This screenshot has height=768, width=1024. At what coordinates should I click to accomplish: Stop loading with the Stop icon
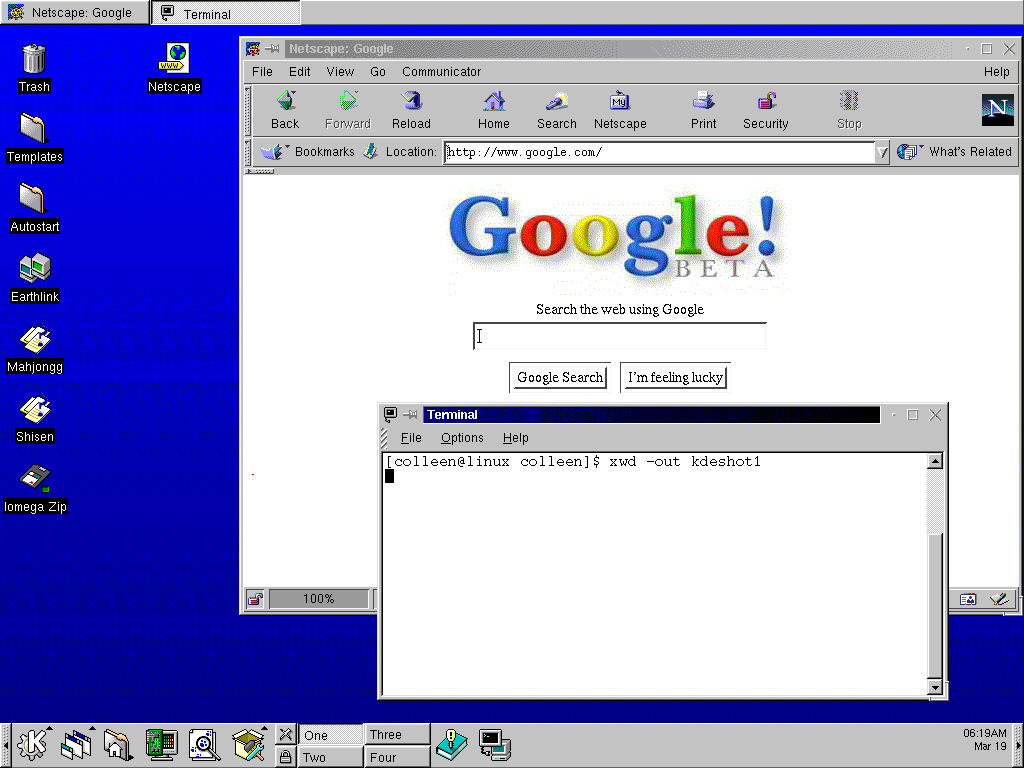(849, 110)
